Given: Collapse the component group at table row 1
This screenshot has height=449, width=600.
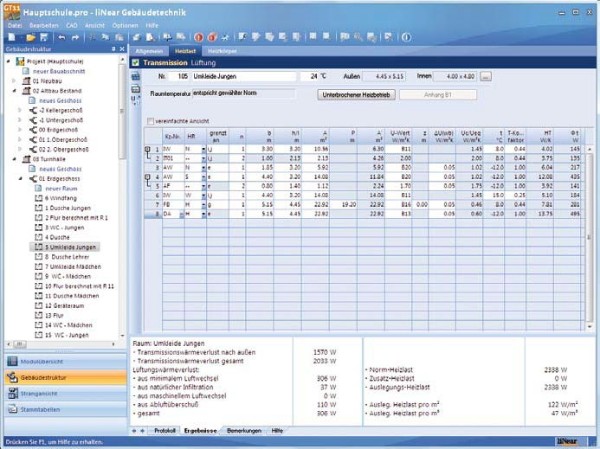Looking at the screenshot, I should click(x=147, y=149).
